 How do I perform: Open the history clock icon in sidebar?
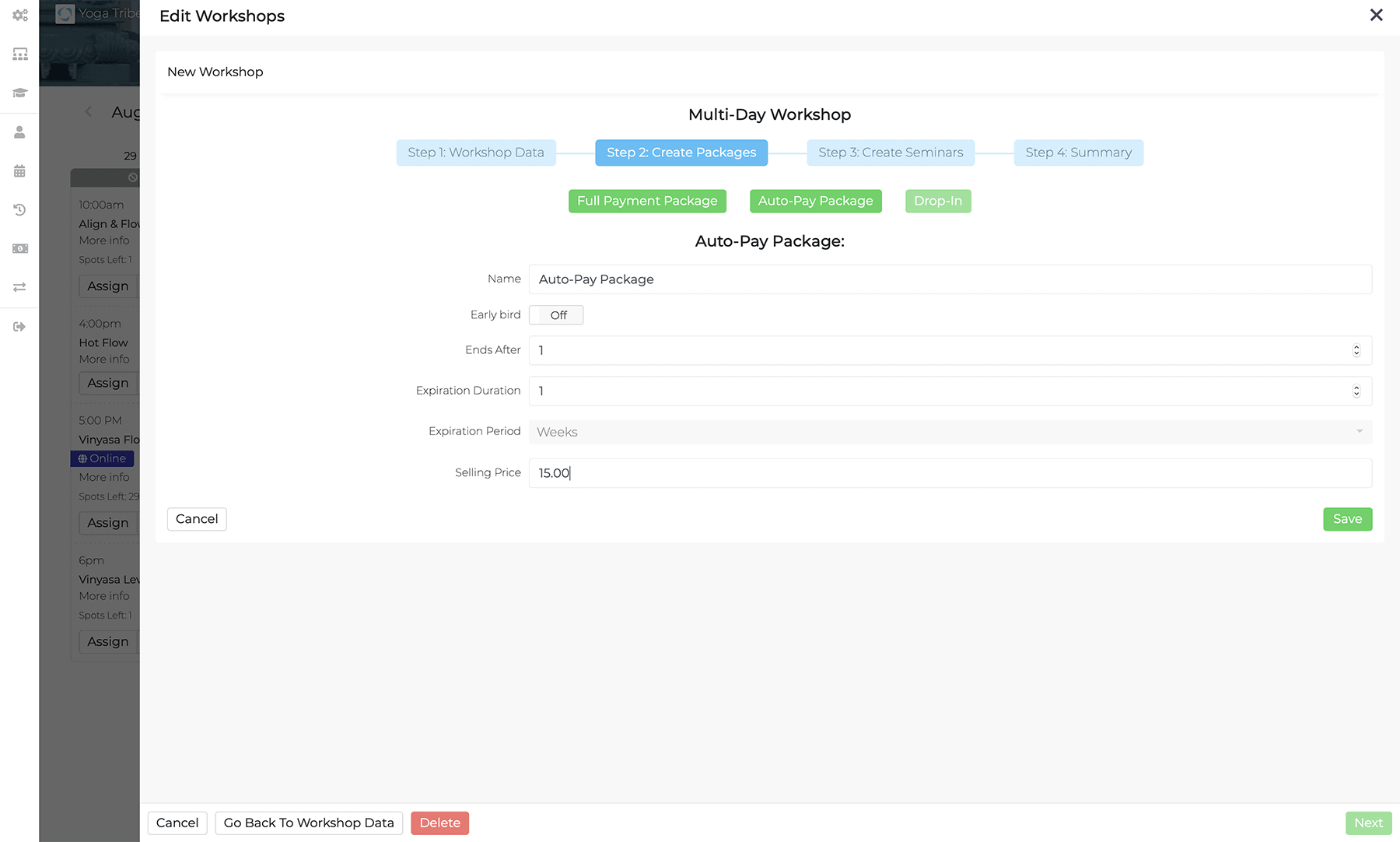coord(19,210)
